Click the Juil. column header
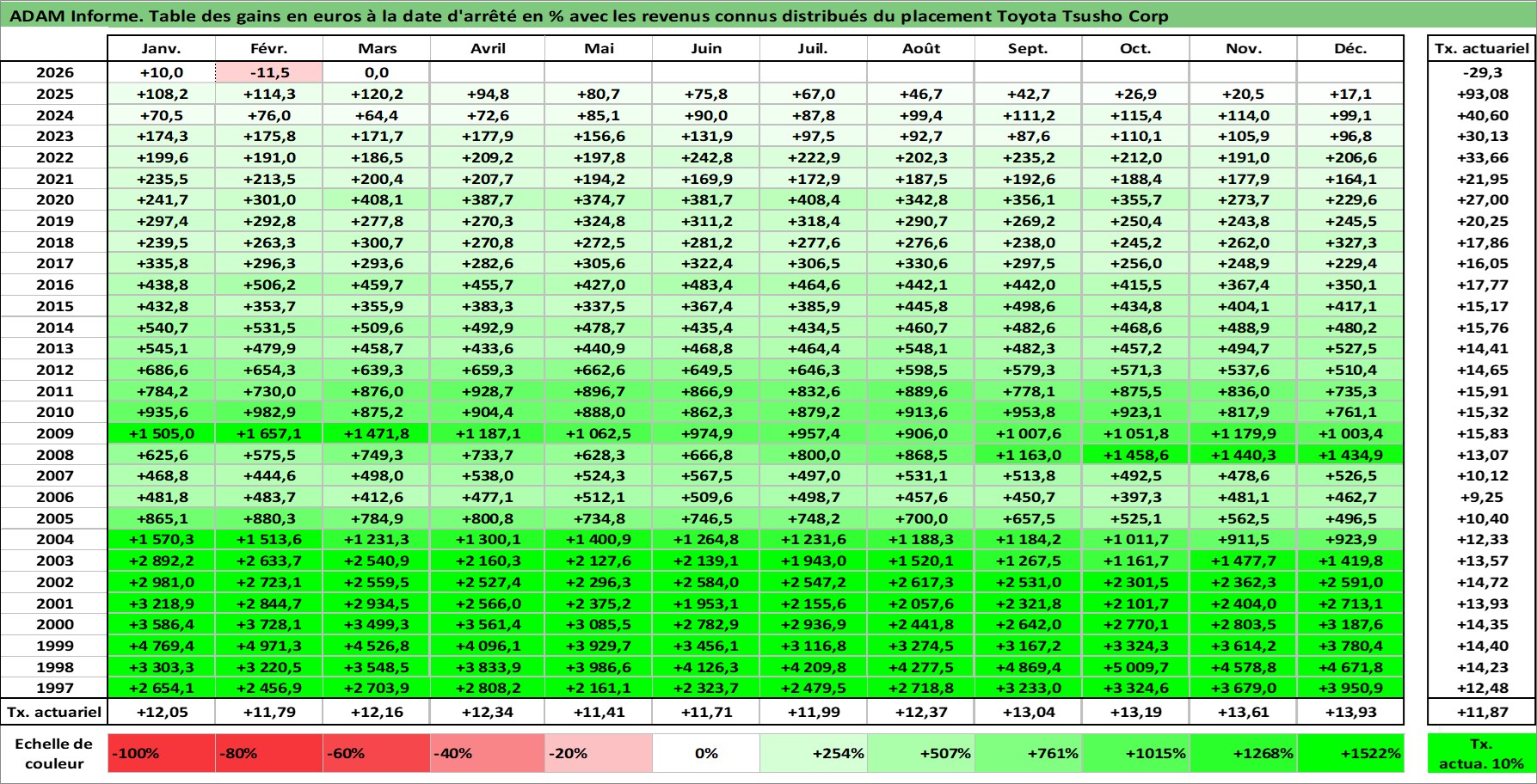1537x784 pixels. point(813,48)
